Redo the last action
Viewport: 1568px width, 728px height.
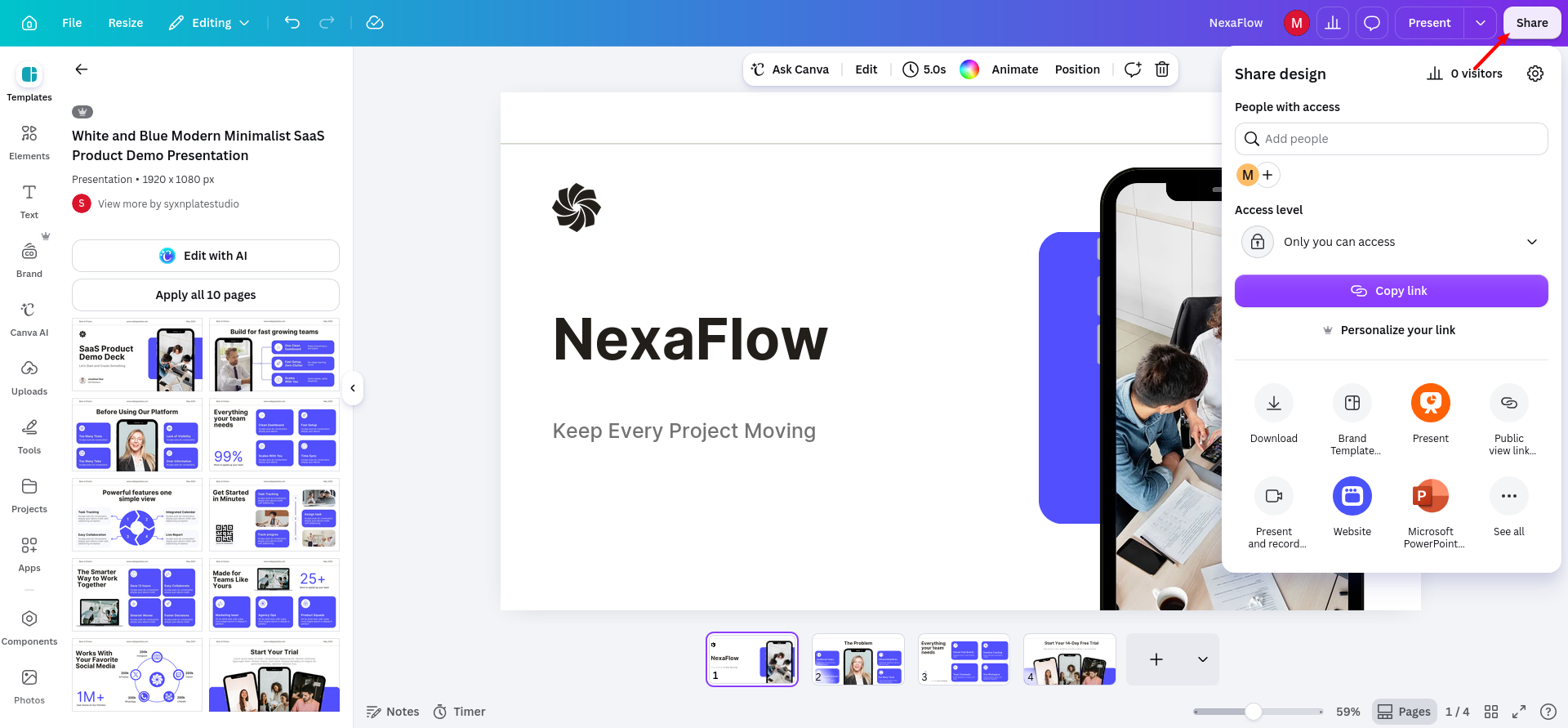(327, 23)
